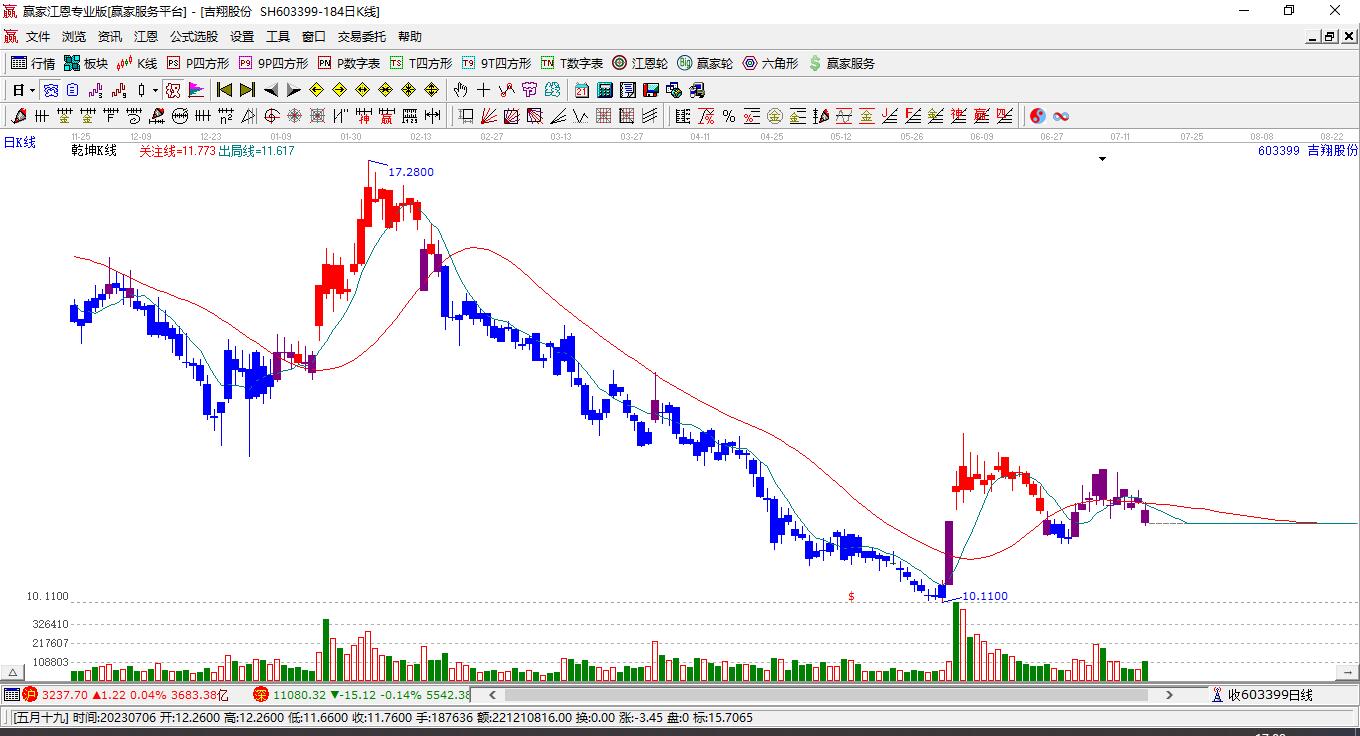Click the red-blue yin-yang ball icon
Image resolution: width=1360 pixels, height=736 pixels.
[x=1038, y=116]
